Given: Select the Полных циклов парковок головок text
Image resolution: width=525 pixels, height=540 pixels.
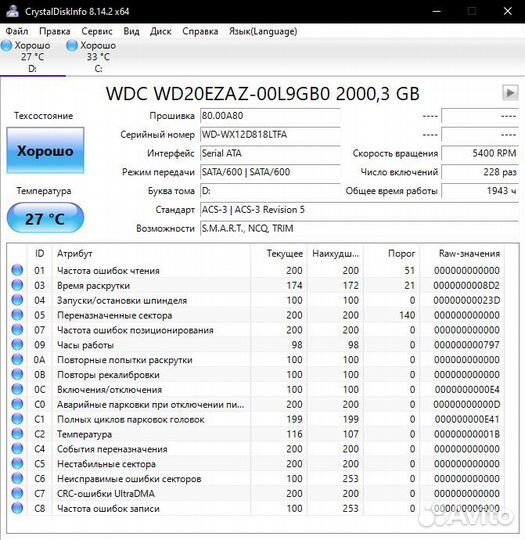Looking at the screenshot, I should click(x=131, y=419).
